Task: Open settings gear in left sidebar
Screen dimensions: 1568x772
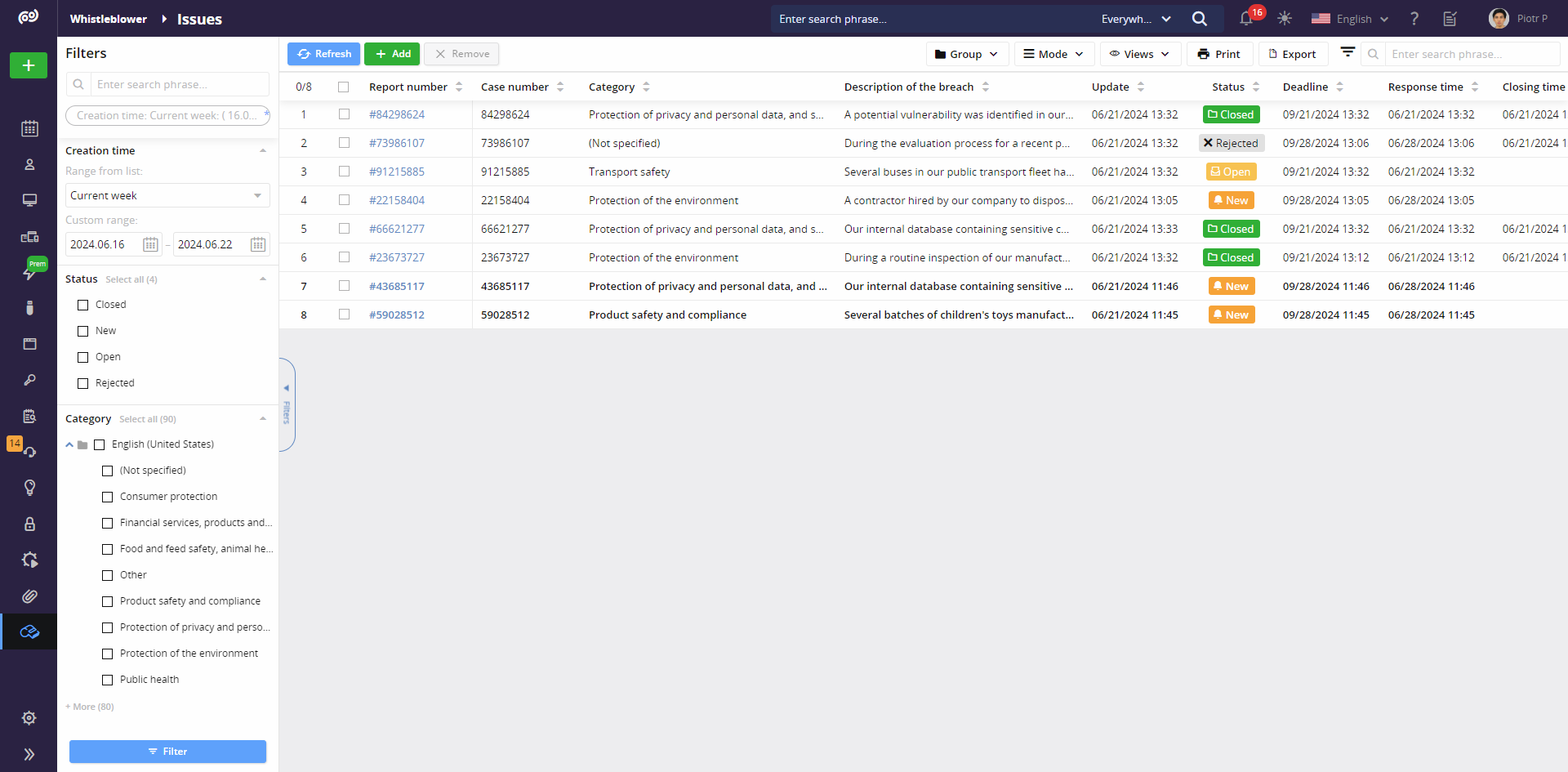Action: (x=29, y=718)
